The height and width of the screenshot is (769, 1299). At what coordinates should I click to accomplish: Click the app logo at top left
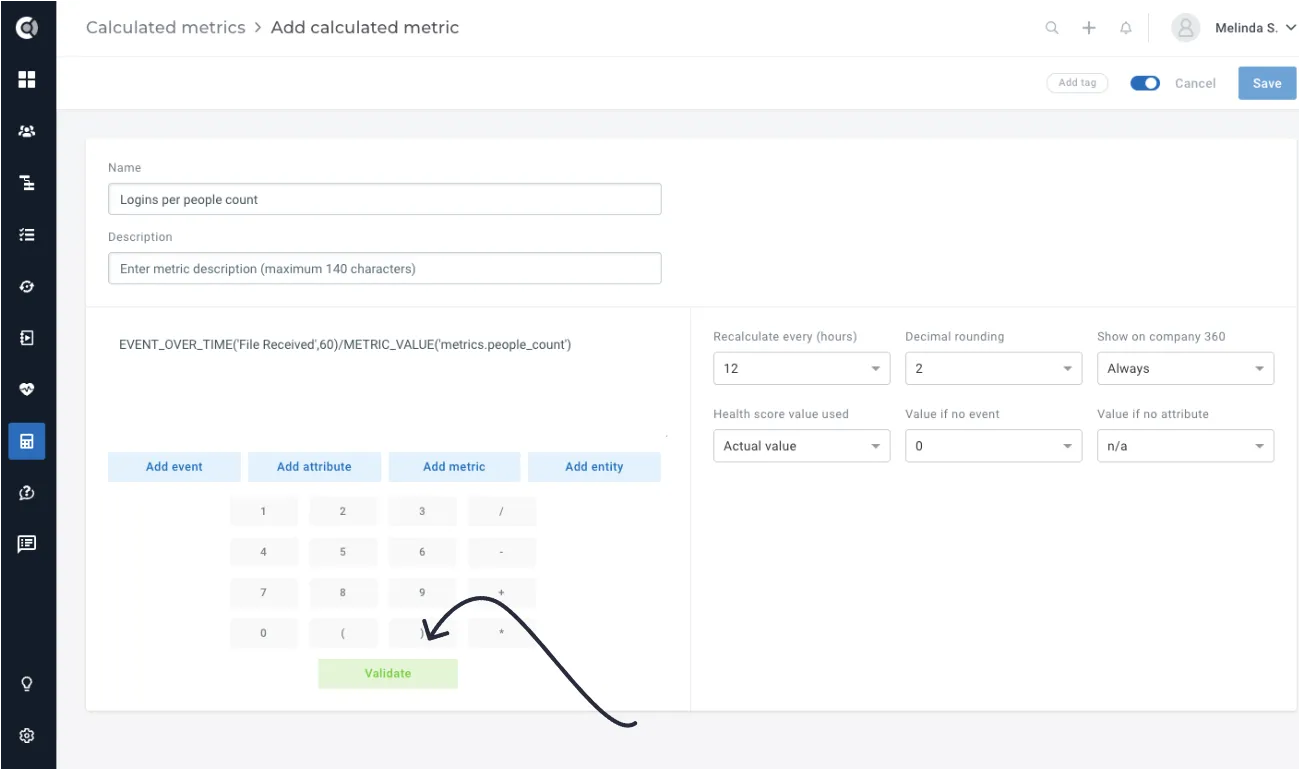[27, 28]
